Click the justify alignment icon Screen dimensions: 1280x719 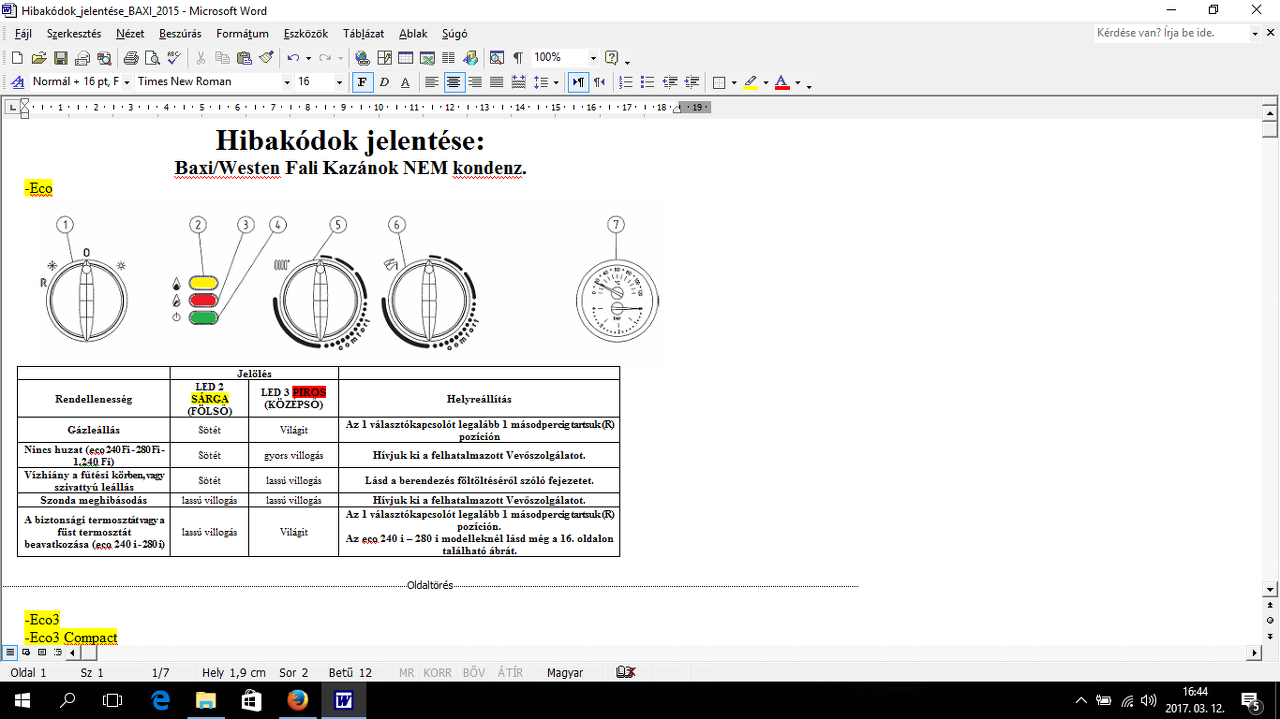pyautogui.click(x=496, y=82)
